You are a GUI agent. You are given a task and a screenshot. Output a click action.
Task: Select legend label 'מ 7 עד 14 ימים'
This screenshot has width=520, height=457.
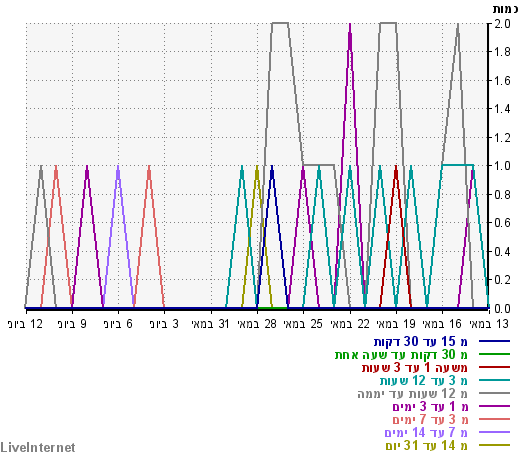(426, 432)
